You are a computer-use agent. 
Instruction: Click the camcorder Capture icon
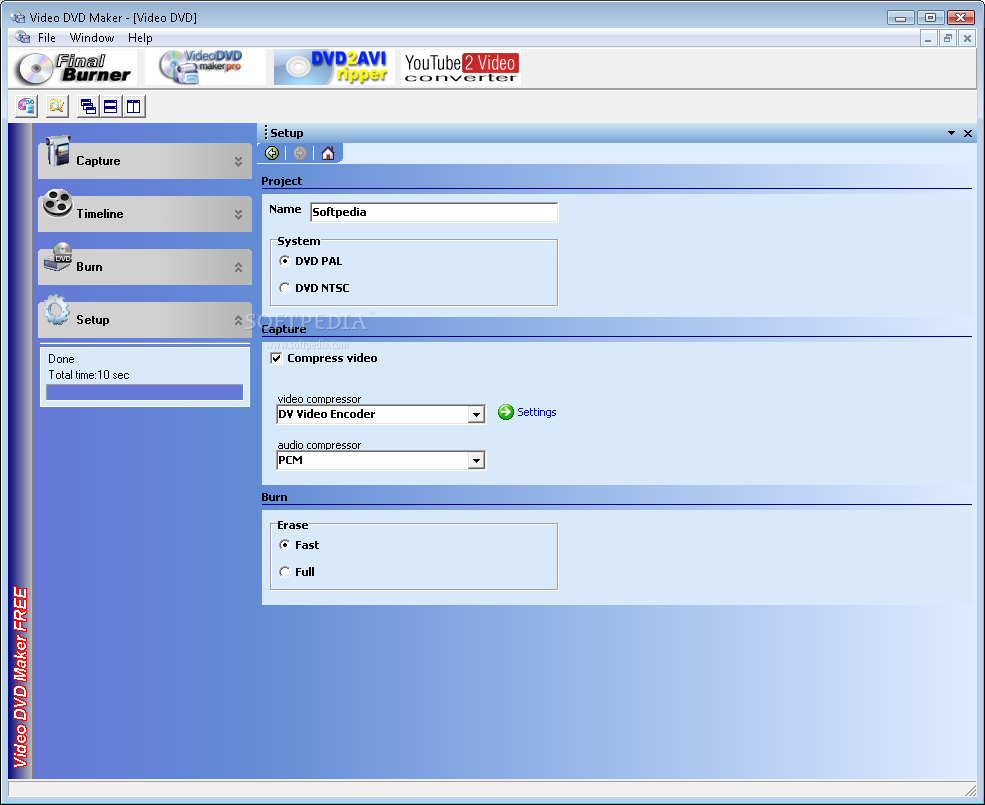pos(58,151)
